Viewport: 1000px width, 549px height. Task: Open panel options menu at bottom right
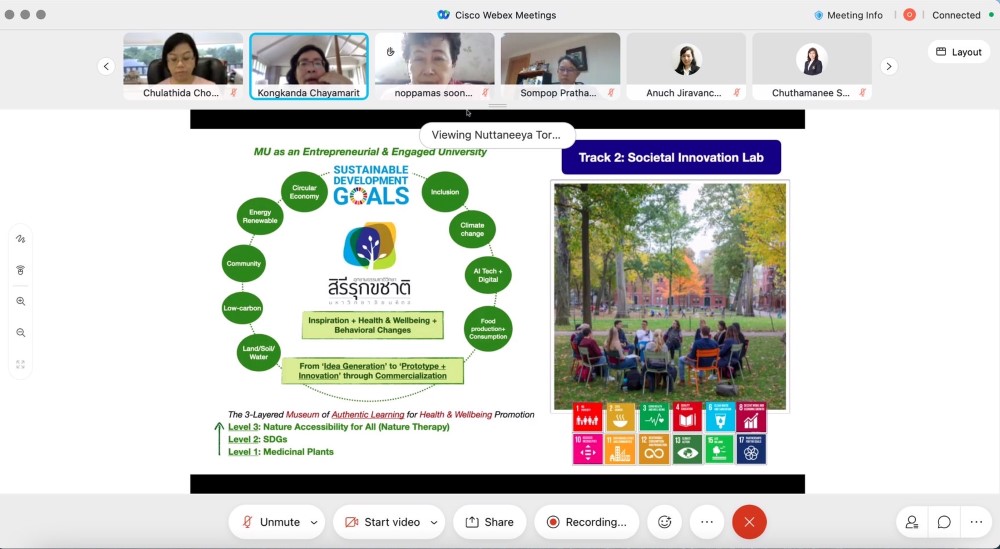tap(976, 522)
